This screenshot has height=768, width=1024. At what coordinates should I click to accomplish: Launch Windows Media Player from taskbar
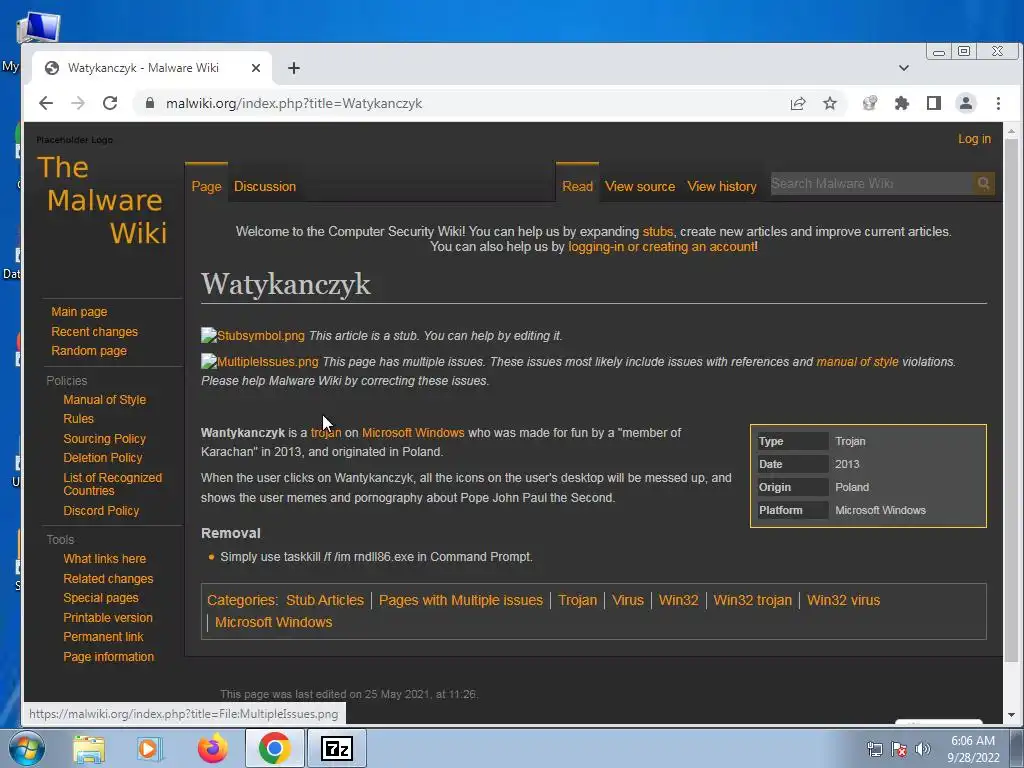pyautogui.click(x=149, y=748)
